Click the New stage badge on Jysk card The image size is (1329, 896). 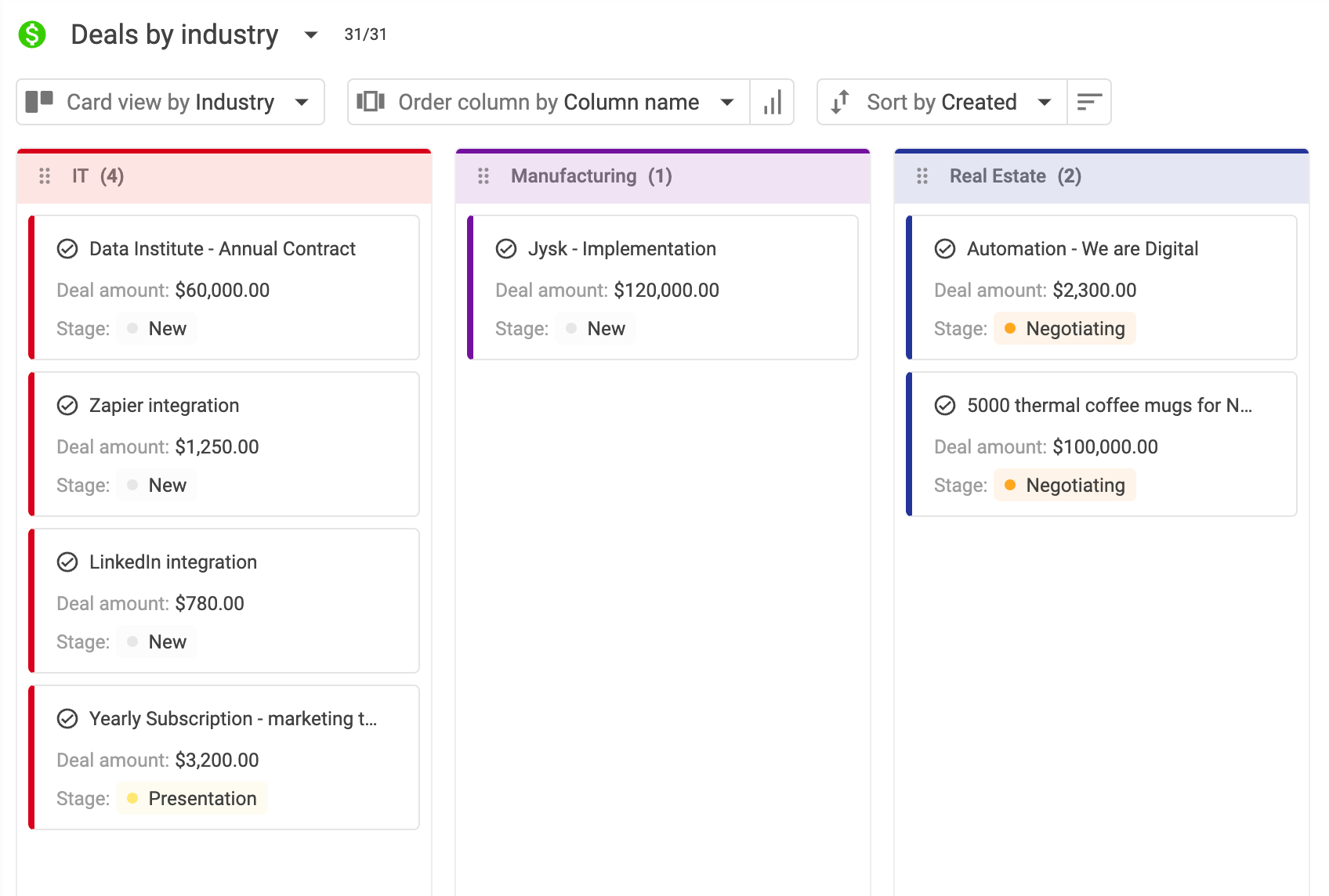click(x=596, y=329)
